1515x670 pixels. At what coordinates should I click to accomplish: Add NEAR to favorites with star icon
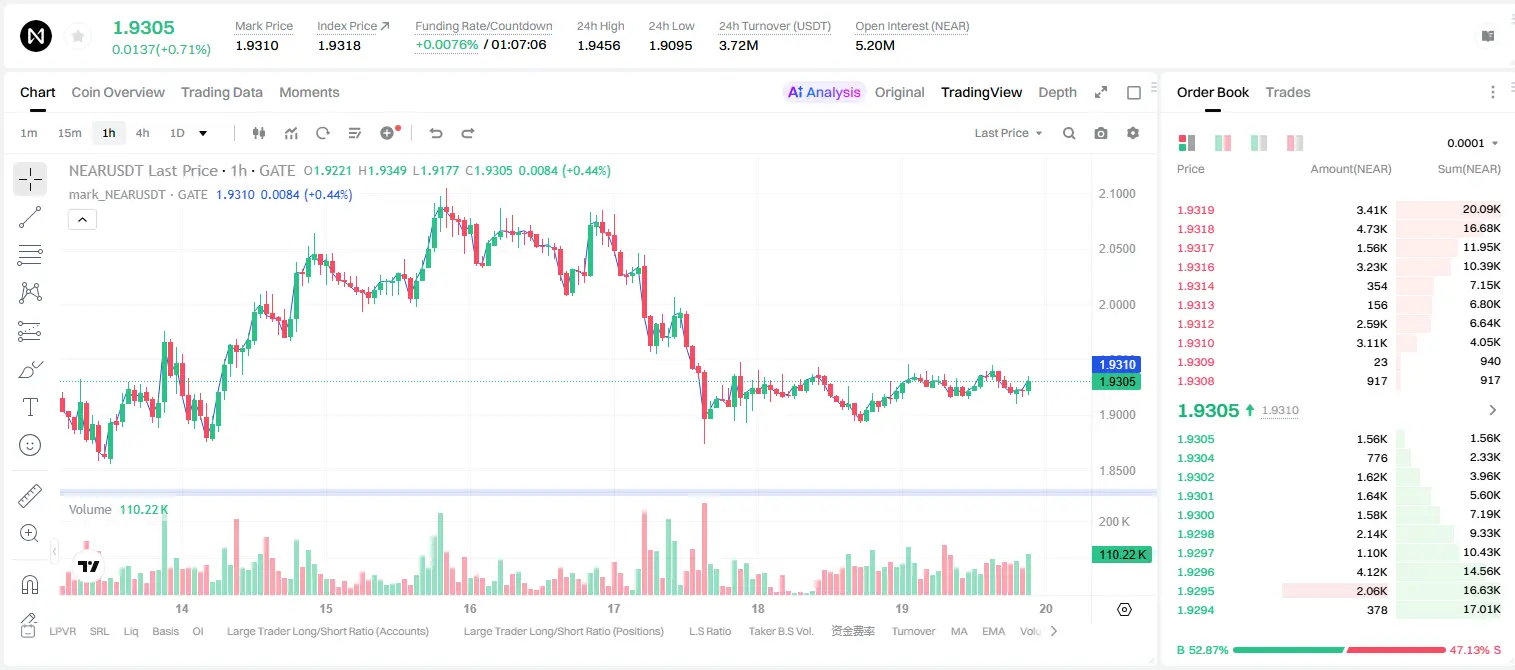coord(78,37)
